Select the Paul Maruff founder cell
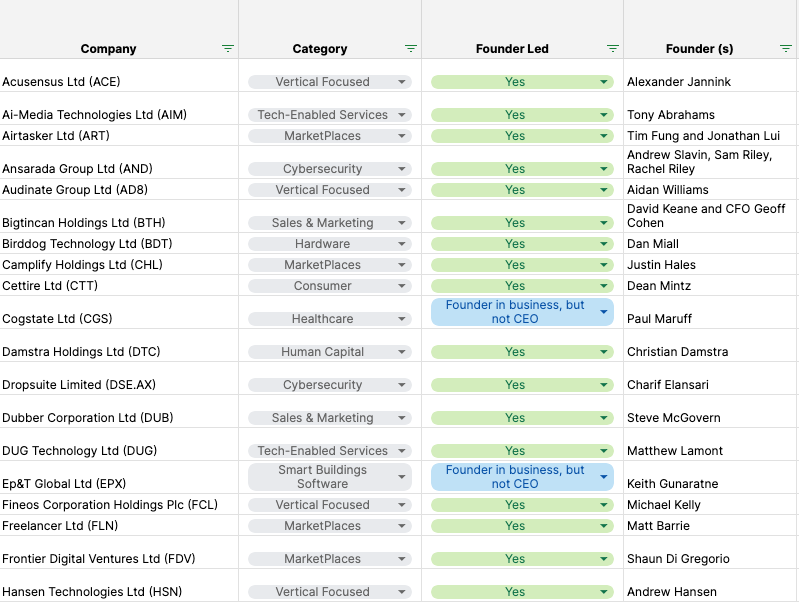This screenshot has width=799, height=602. (711, 312)
